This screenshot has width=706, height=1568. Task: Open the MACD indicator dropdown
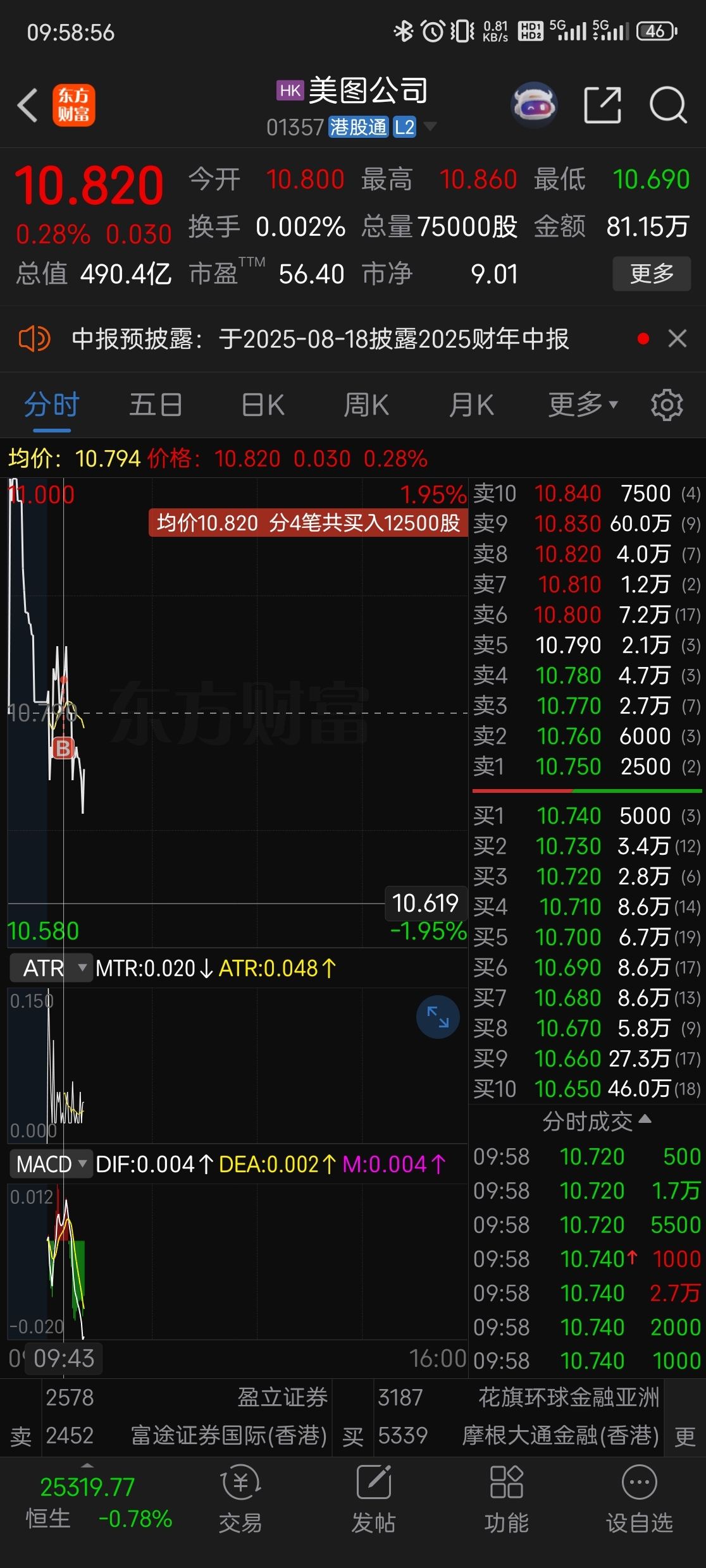51,1164
